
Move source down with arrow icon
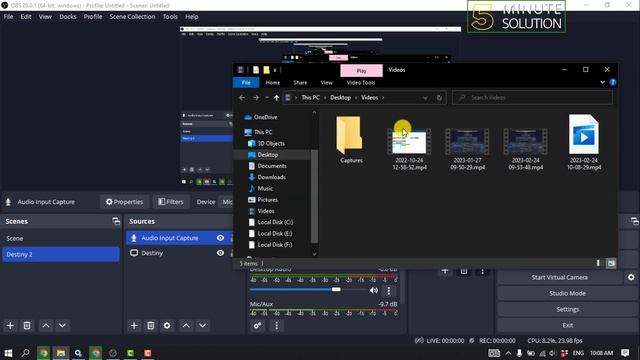(x=202, y=325)
